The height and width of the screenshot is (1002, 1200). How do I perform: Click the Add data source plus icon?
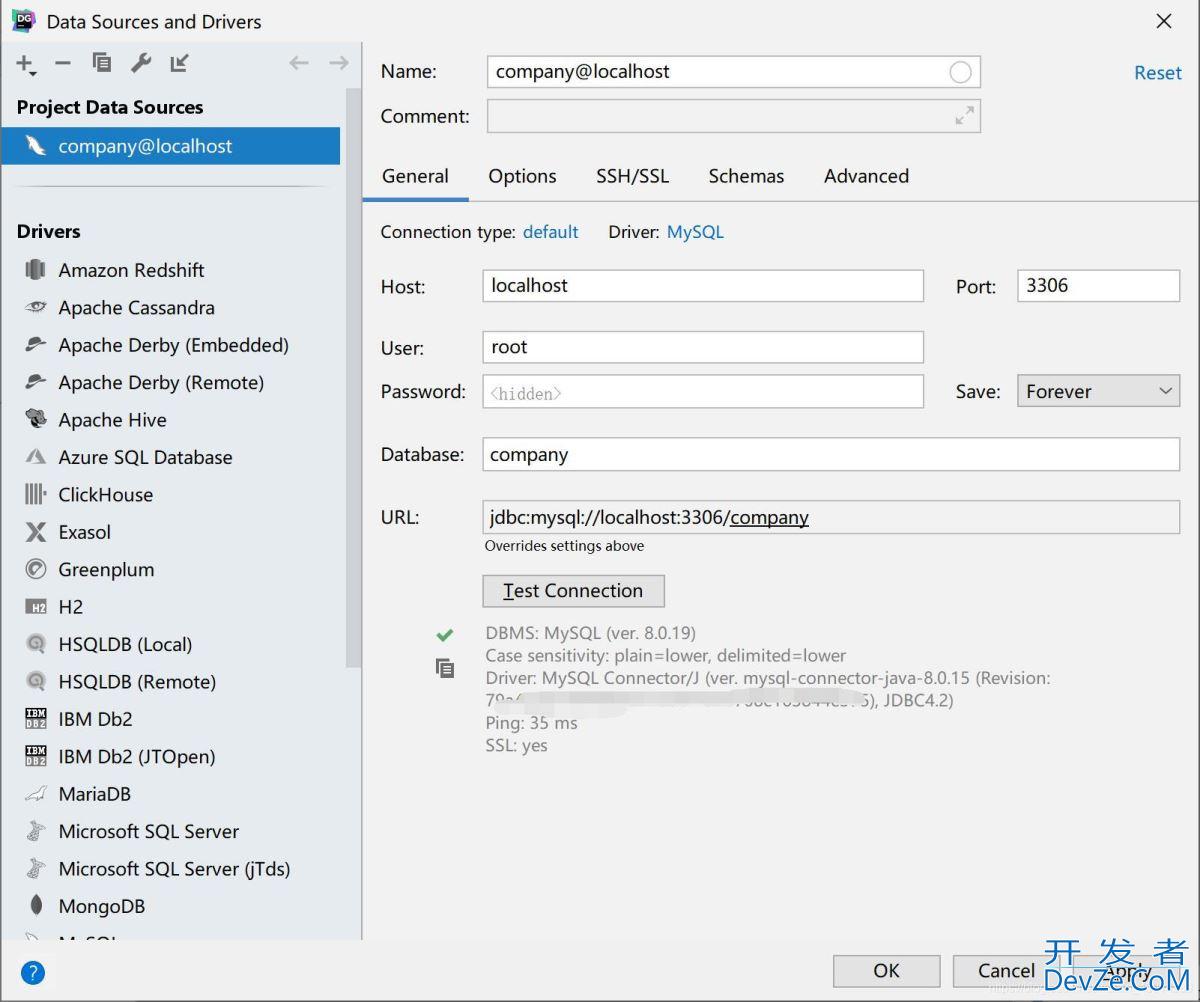click(25, 64)
